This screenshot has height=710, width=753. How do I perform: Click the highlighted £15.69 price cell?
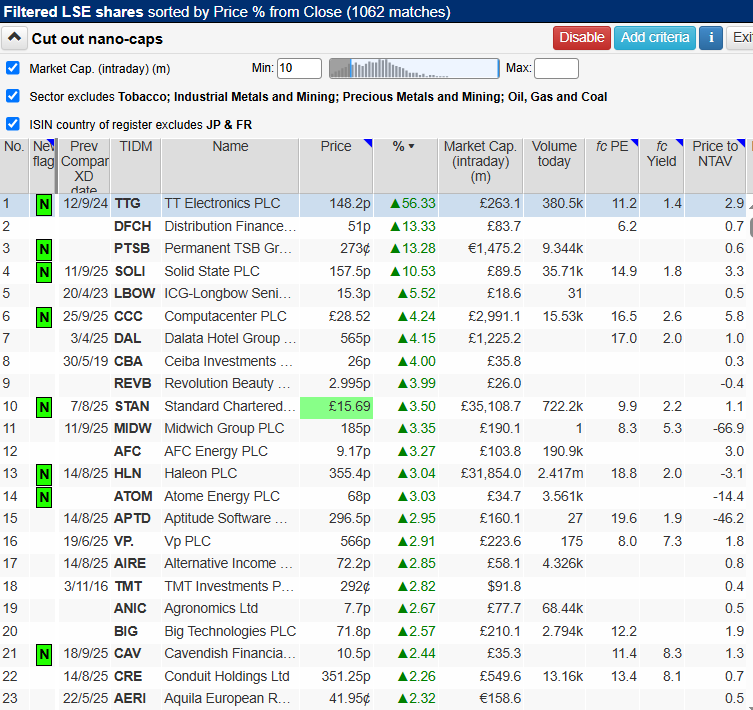336,407
